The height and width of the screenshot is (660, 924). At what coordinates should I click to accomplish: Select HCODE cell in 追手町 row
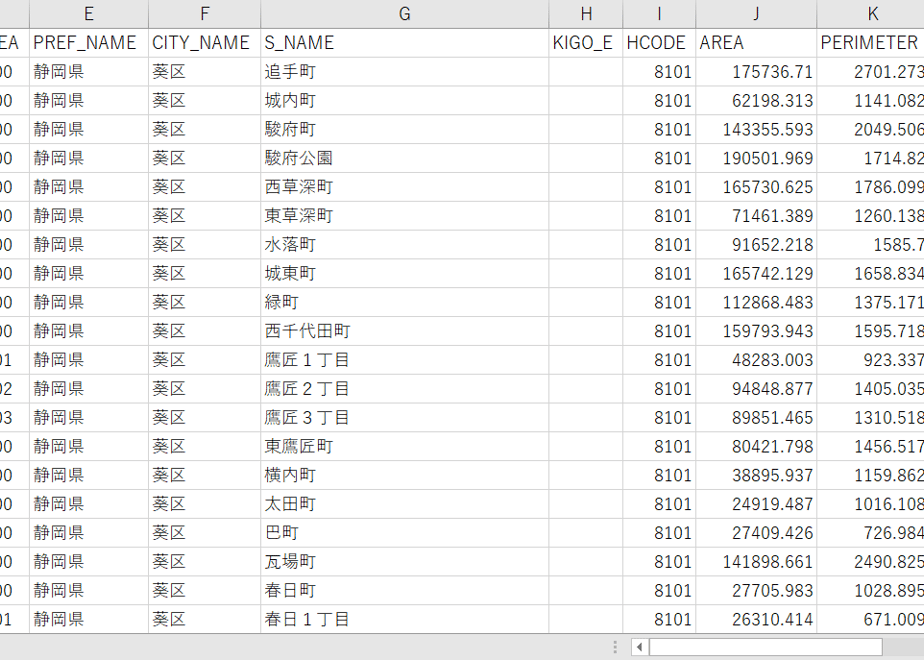click(x=659, y=71)
